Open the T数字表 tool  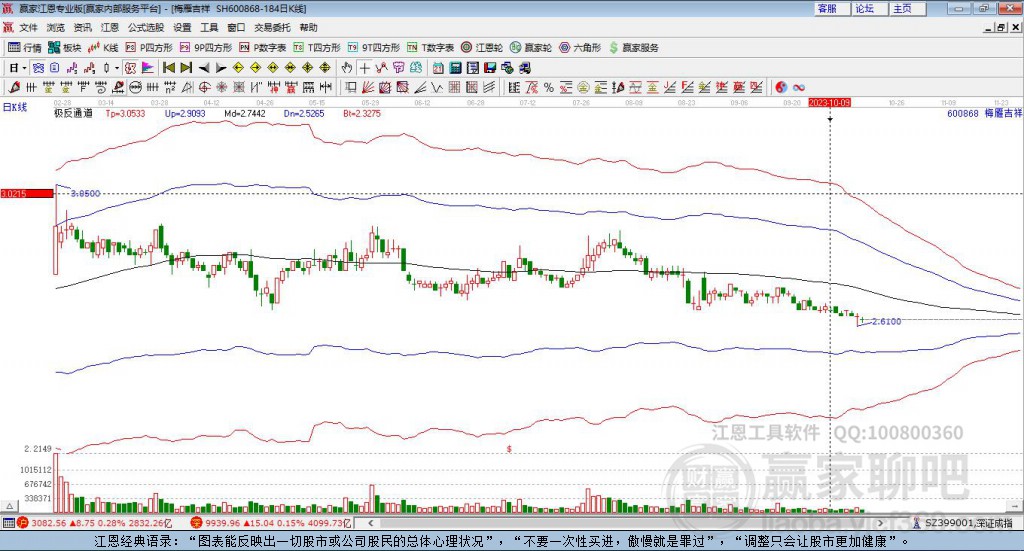430,48
